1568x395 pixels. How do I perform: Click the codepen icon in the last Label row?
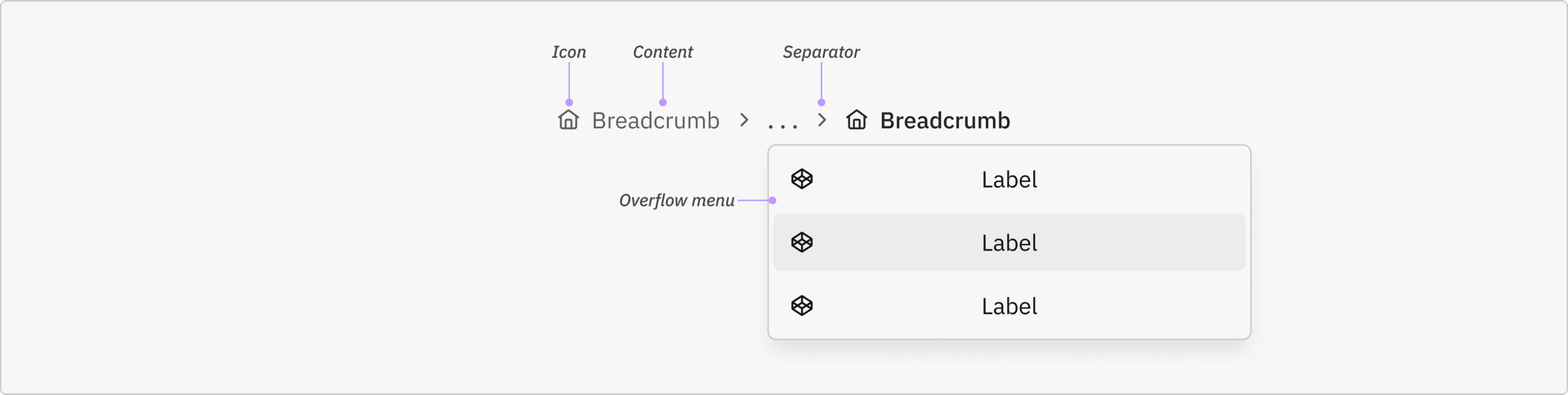click(x=802, y=305)
